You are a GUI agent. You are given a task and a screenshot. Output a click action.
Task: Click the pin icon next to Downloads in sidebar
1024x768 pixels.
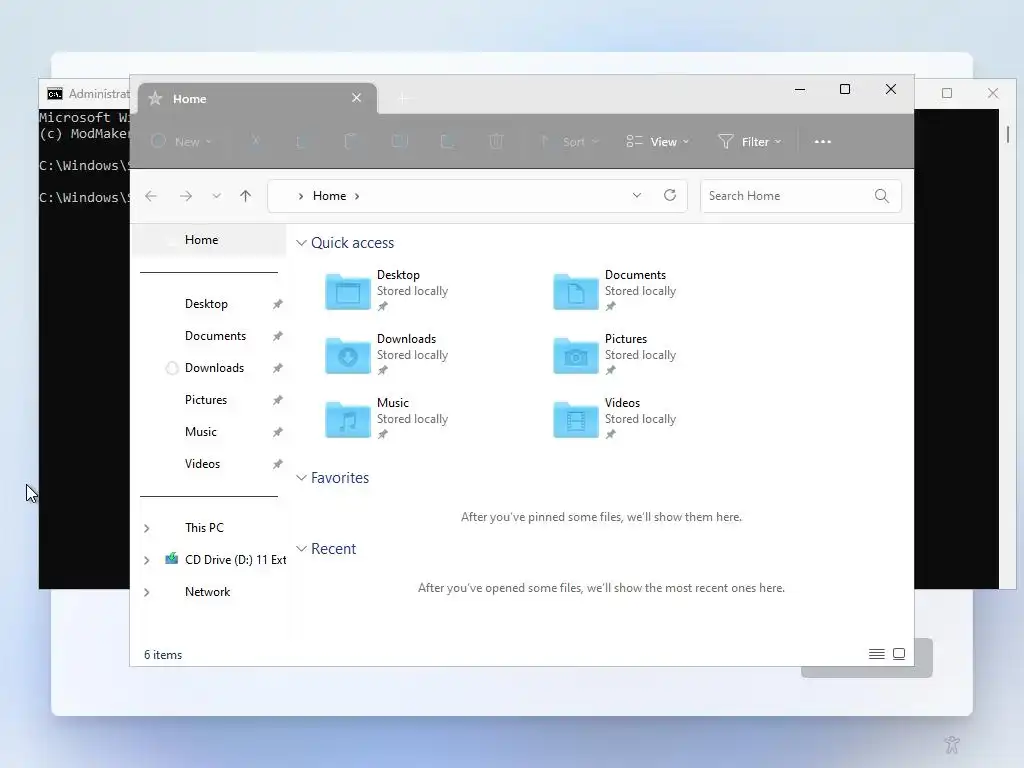[x=278, y=368]
